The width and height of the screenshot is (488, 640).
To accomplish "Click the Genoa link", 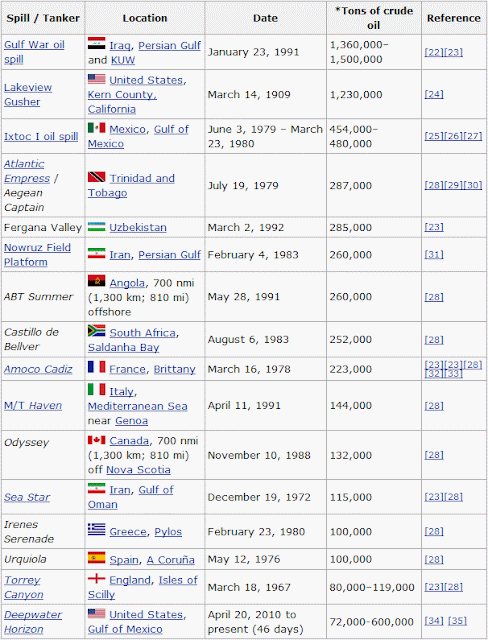I will click(131, 420).
